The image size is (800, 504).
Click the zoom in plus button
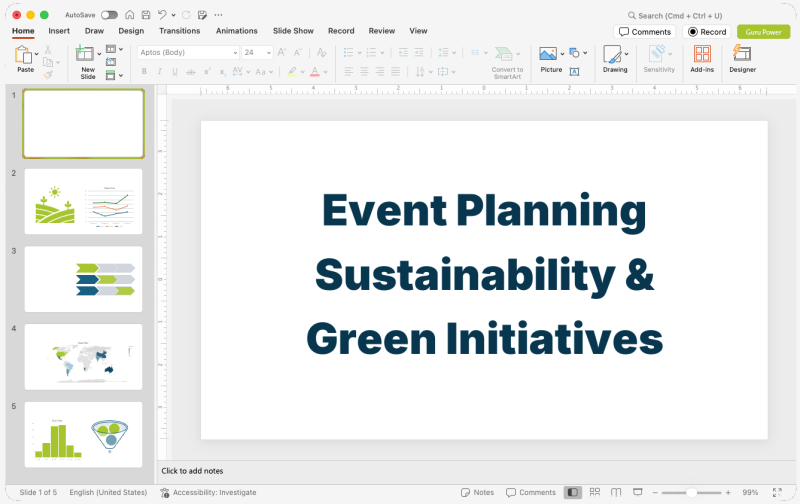(x=728, y=492)
